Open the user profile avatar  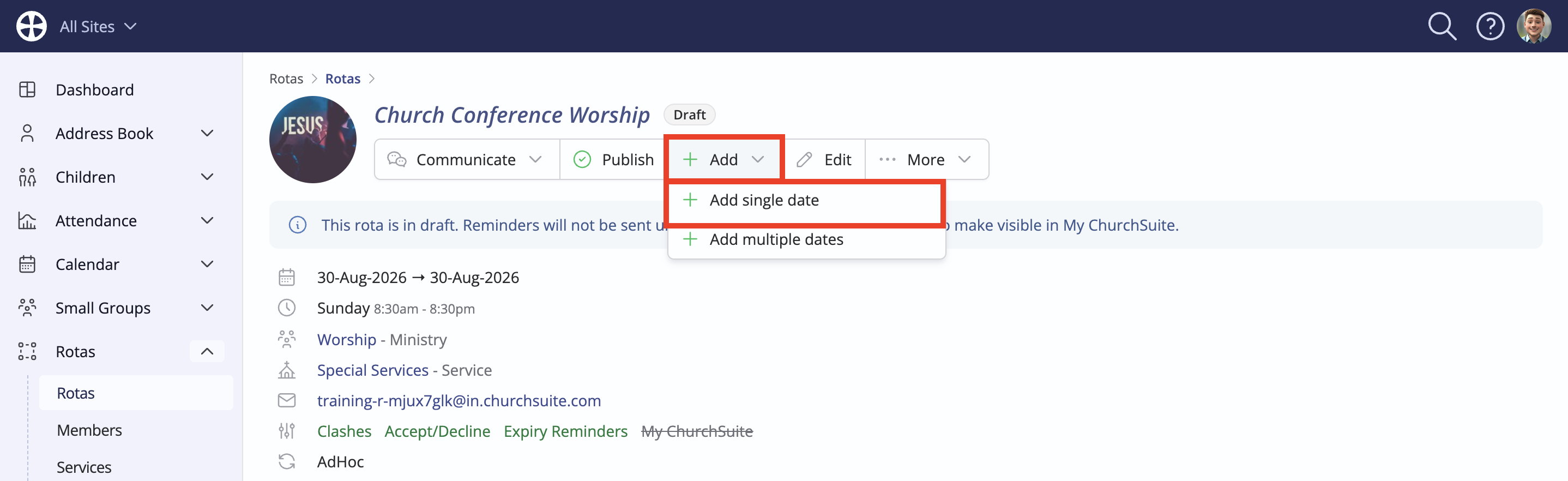tap(1533, 26)
